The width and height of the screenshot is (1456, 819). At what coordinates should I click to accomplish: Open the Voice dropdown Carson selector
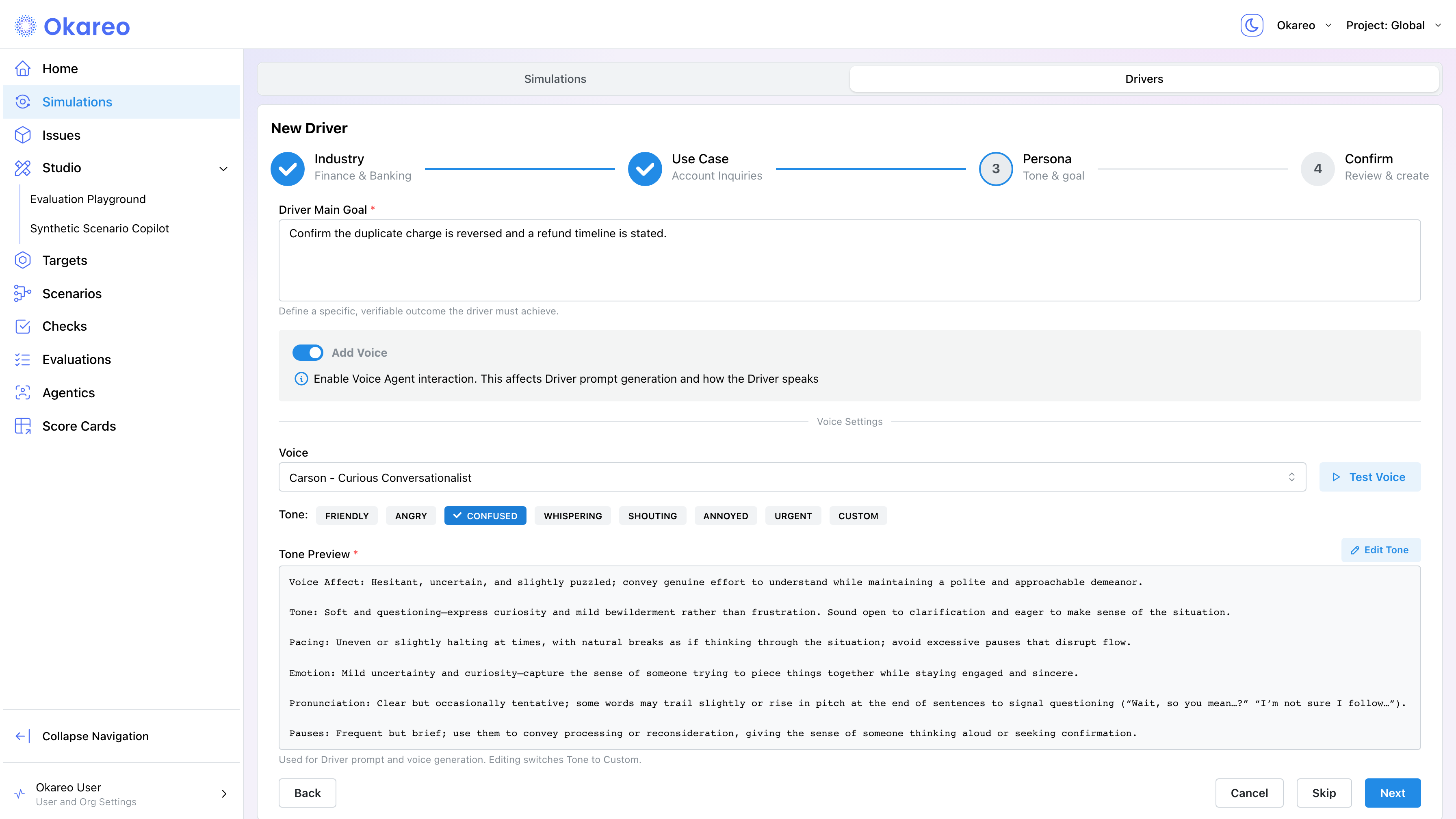pos(792,477)
